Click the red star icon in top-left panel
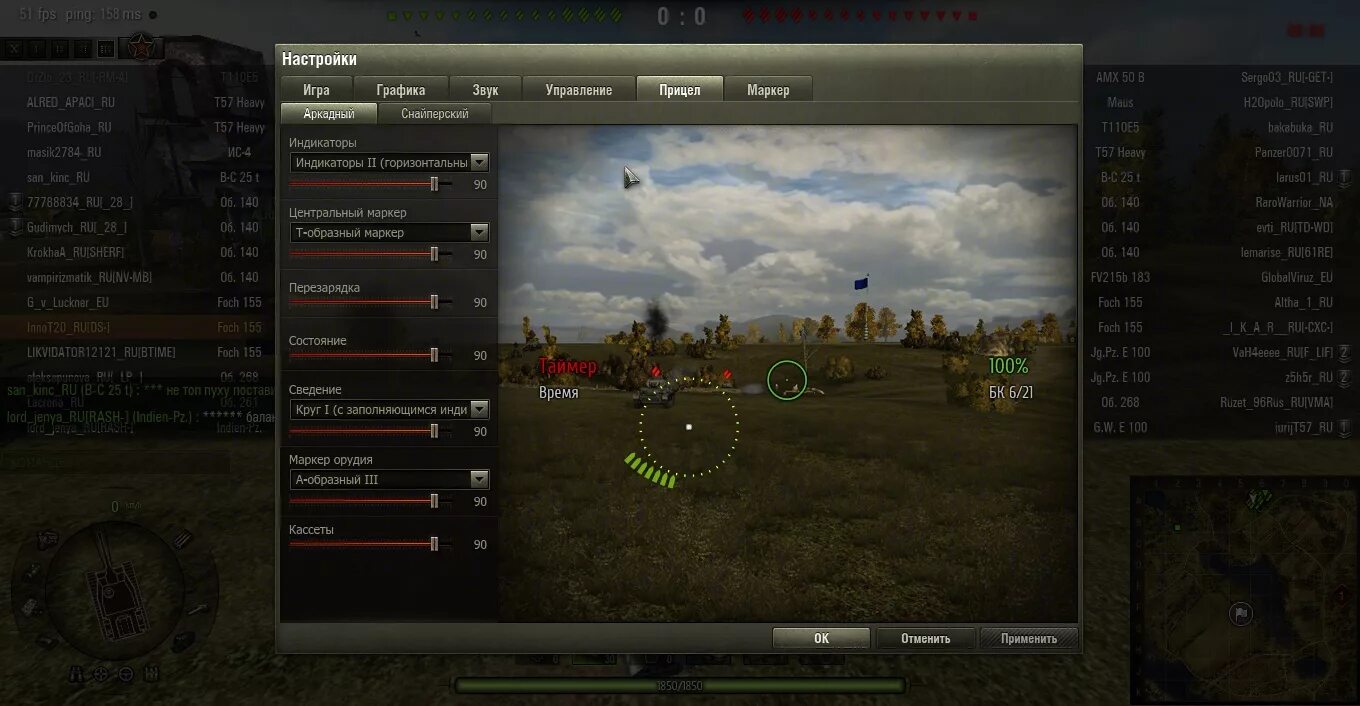This screenshot has height=706, width=1360. (141, 47)
